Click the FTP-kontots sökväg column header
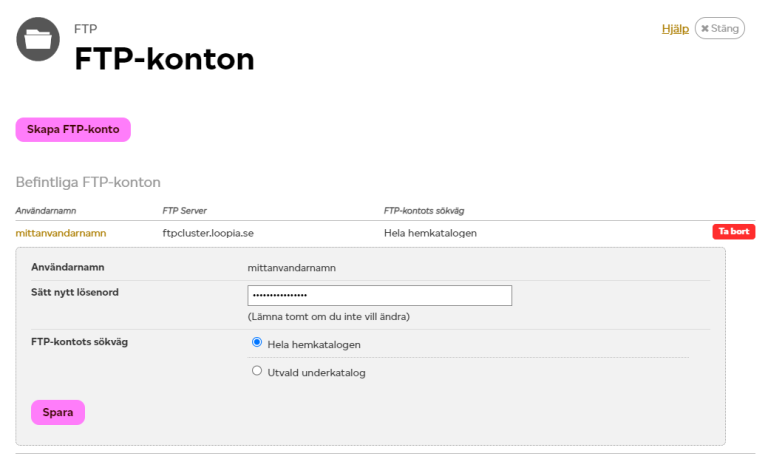The image size is (768, 476). [424, 211]
